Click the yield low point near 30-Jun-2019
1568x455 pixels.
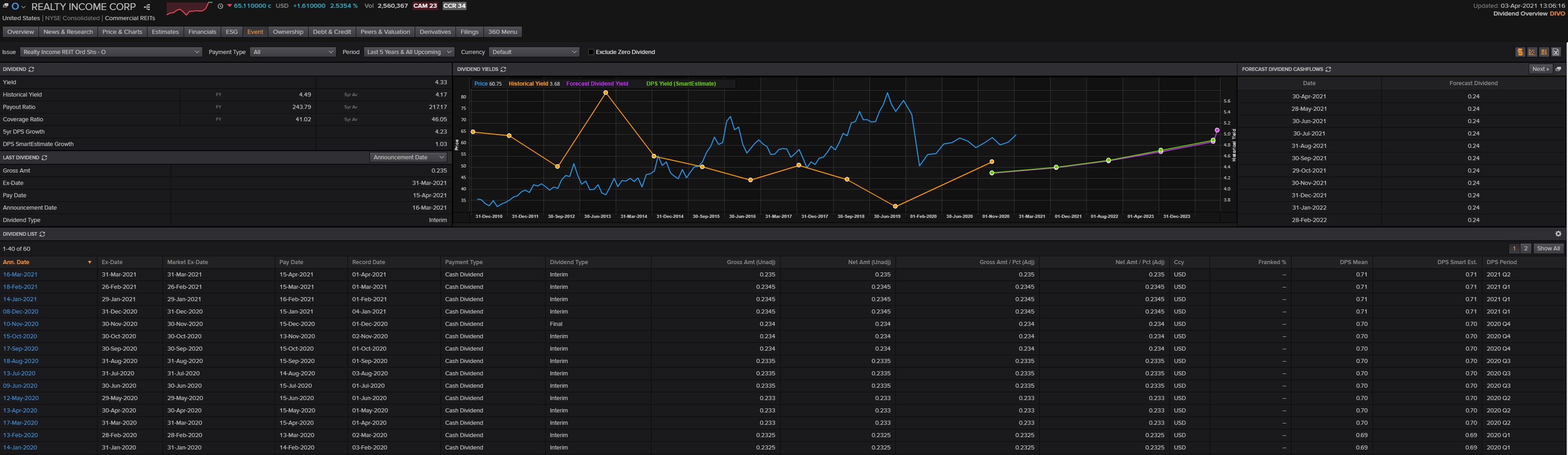tap(895, 206)
